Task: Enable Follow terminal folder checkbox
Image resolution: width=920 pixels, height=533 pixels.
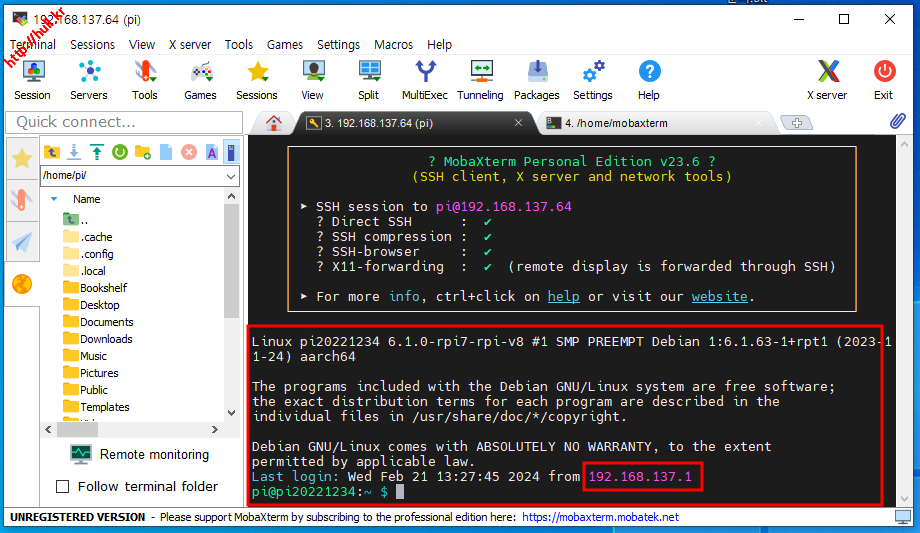Action: [62, 487]
